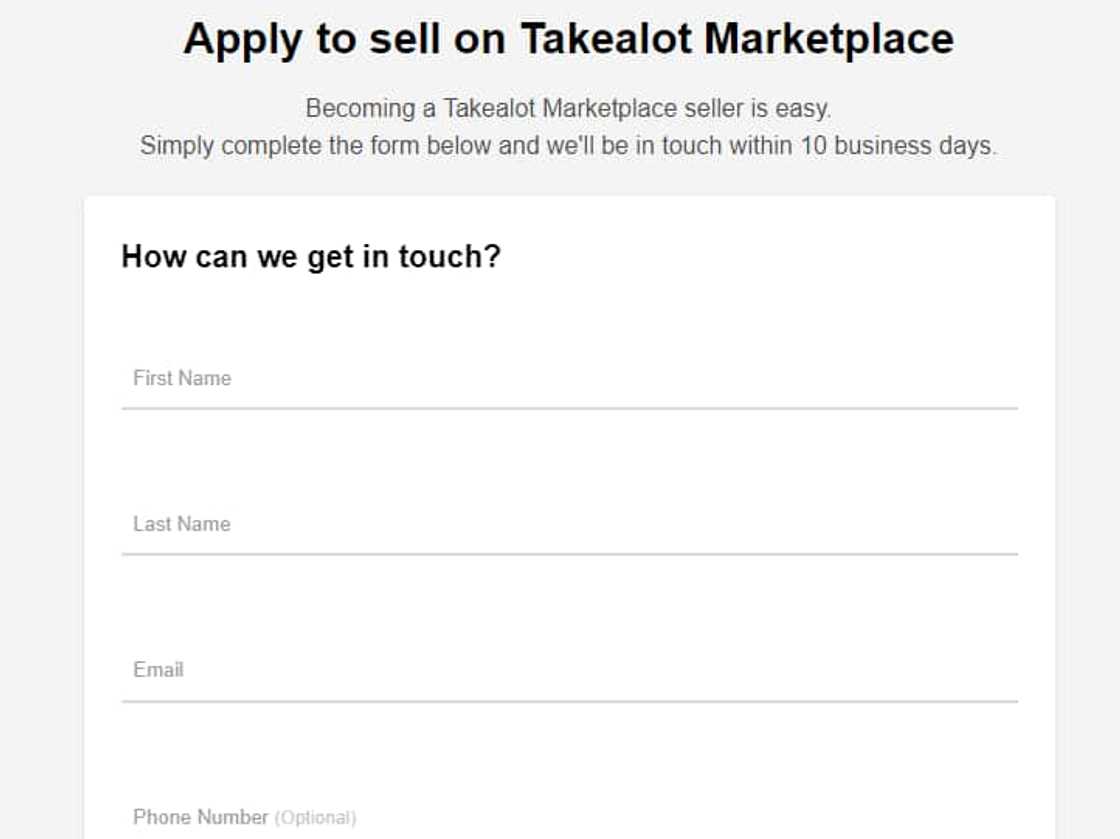Click the 'Email' placeholder label
The height and width of the screenshot is (839, 1120).
(x=158, y=670)
